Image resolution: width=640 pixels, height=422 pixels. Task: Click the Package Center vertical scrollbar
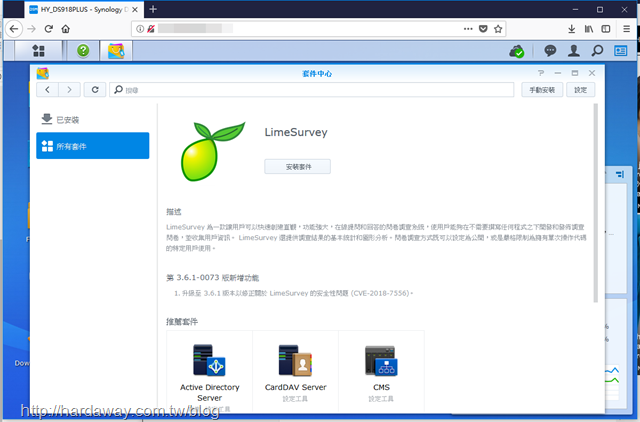click(596, 203)
